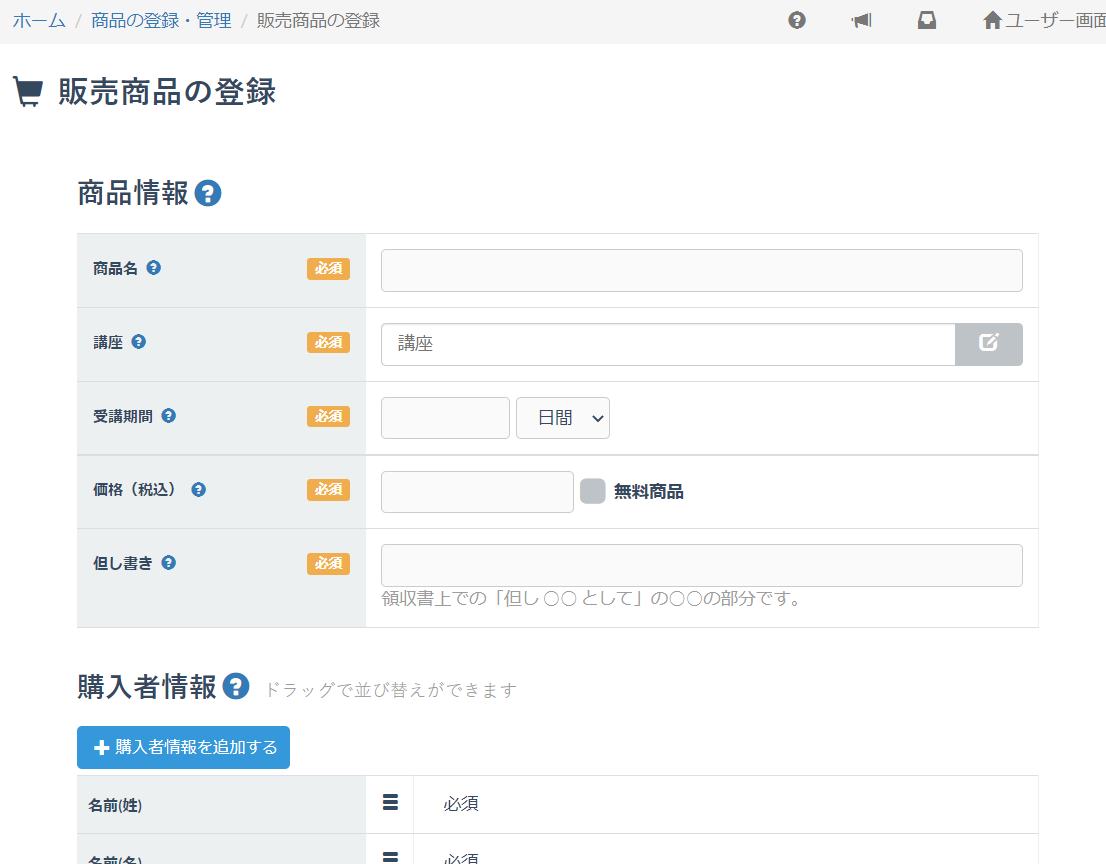1106x864 pixels.
Task: Toggle the 無料商品 checkbox
Action: tap(593, 491)
